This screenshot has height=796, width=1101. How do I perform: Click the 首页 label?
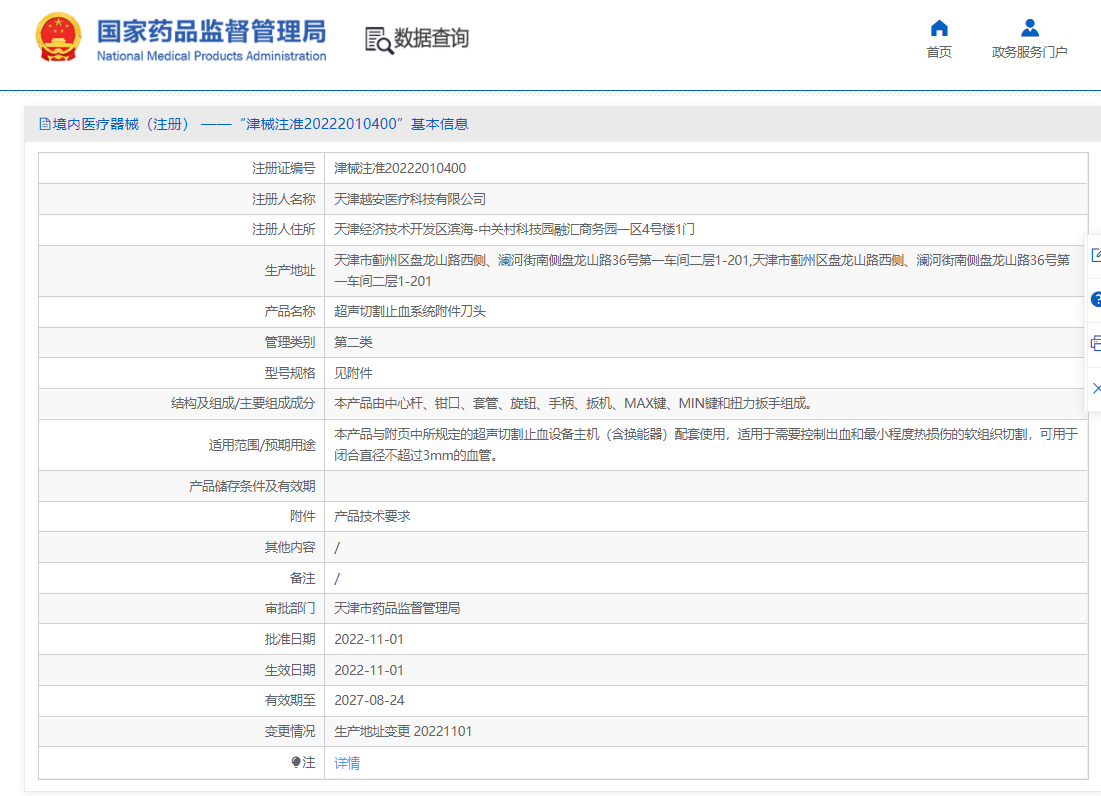coord(939,52)
